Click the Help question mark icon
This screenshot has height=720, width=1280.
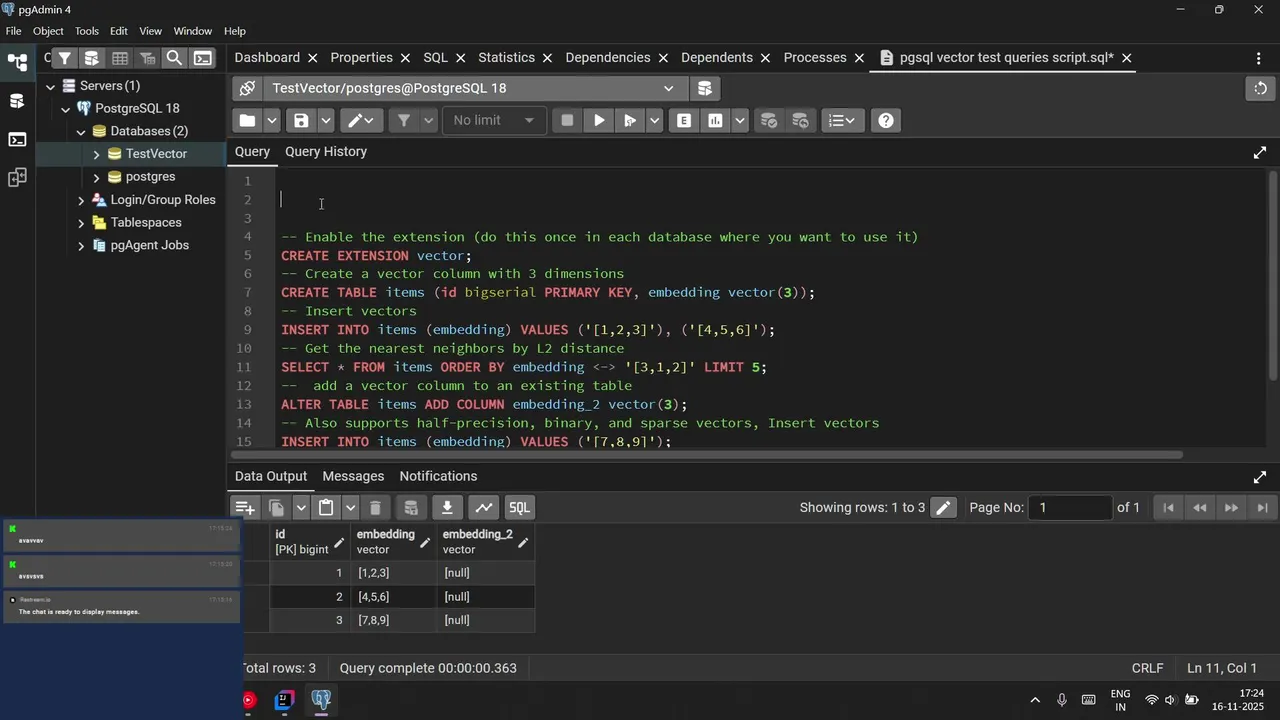click(886, 120)
